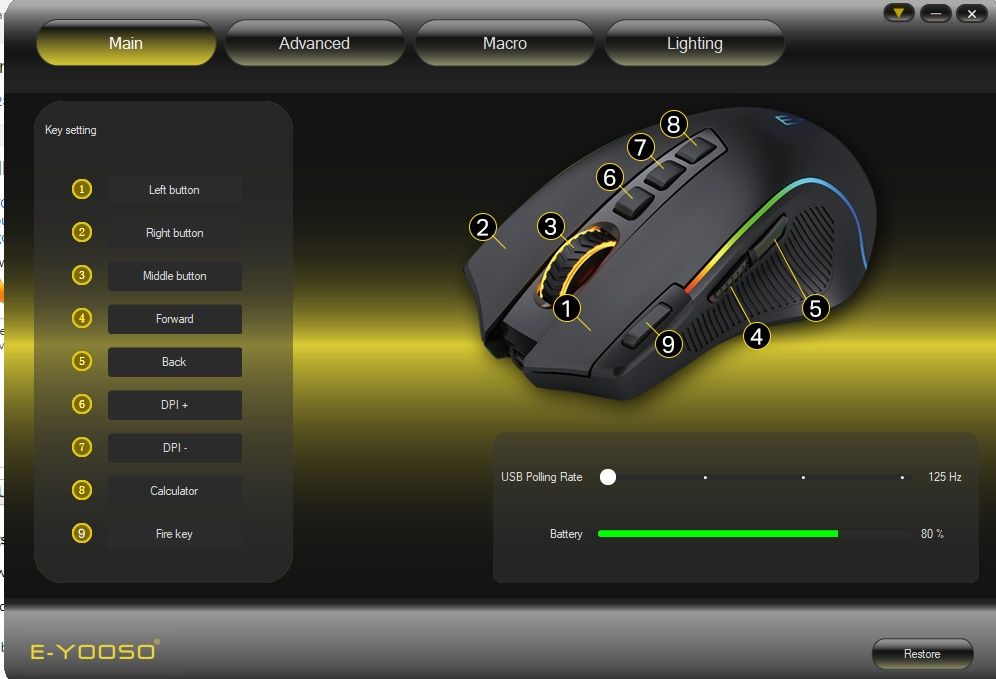Change the Back key assignment
The image size is (996, 679).
[x=175, y=362]
